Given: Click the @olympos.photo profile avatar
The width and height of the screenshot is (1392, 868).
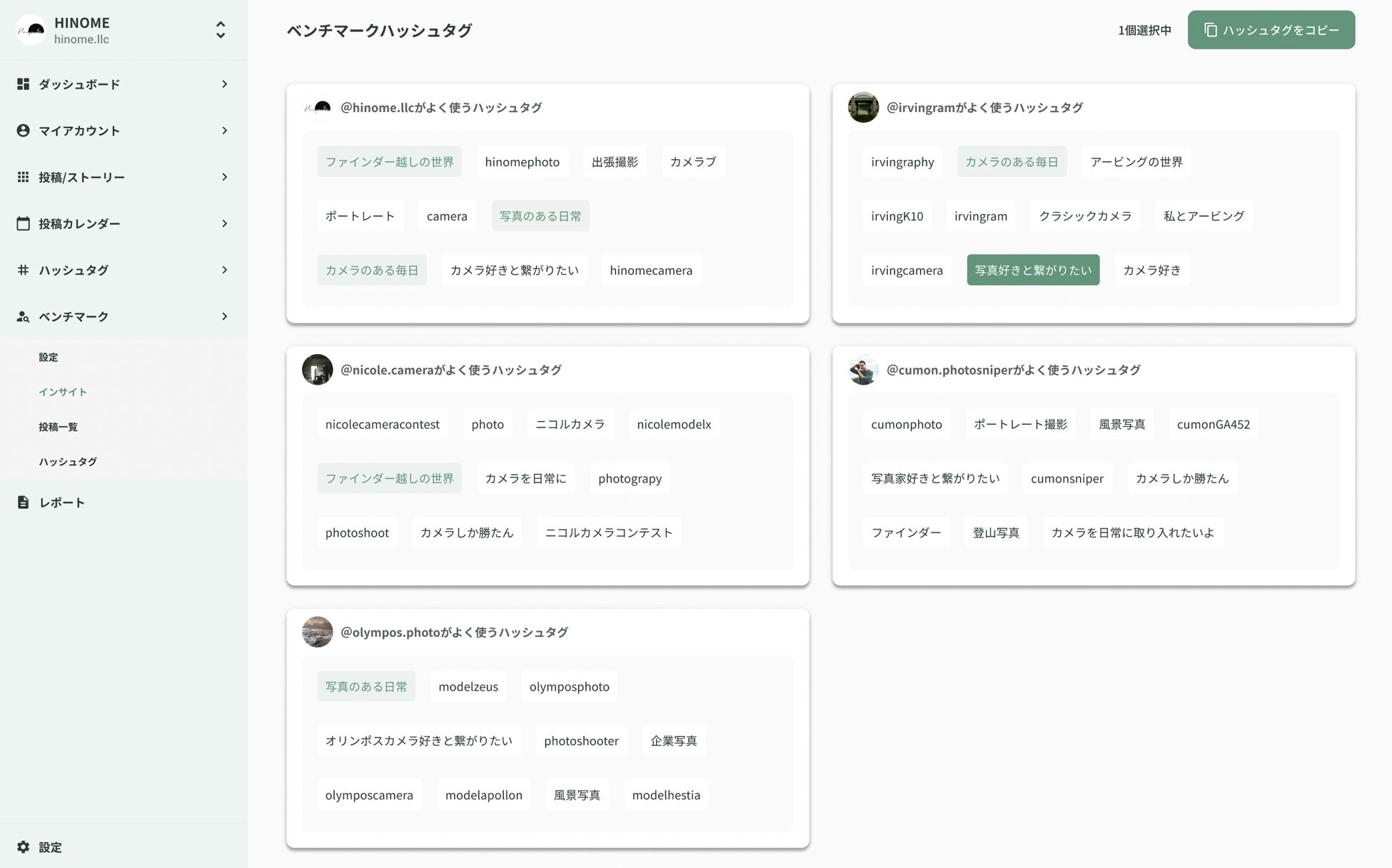Looking at the screenshot, I should pos(317,632).
